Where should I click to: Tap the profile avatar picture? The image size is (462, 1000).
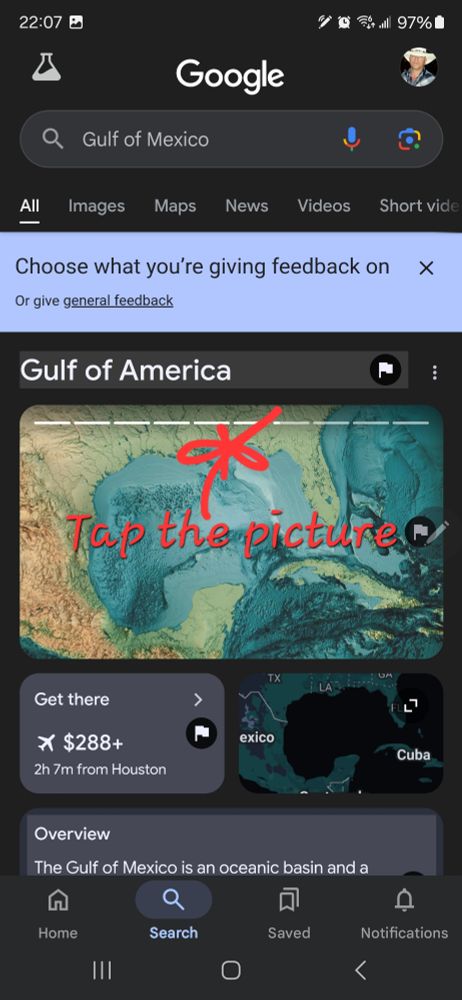(x=419, y=66)
